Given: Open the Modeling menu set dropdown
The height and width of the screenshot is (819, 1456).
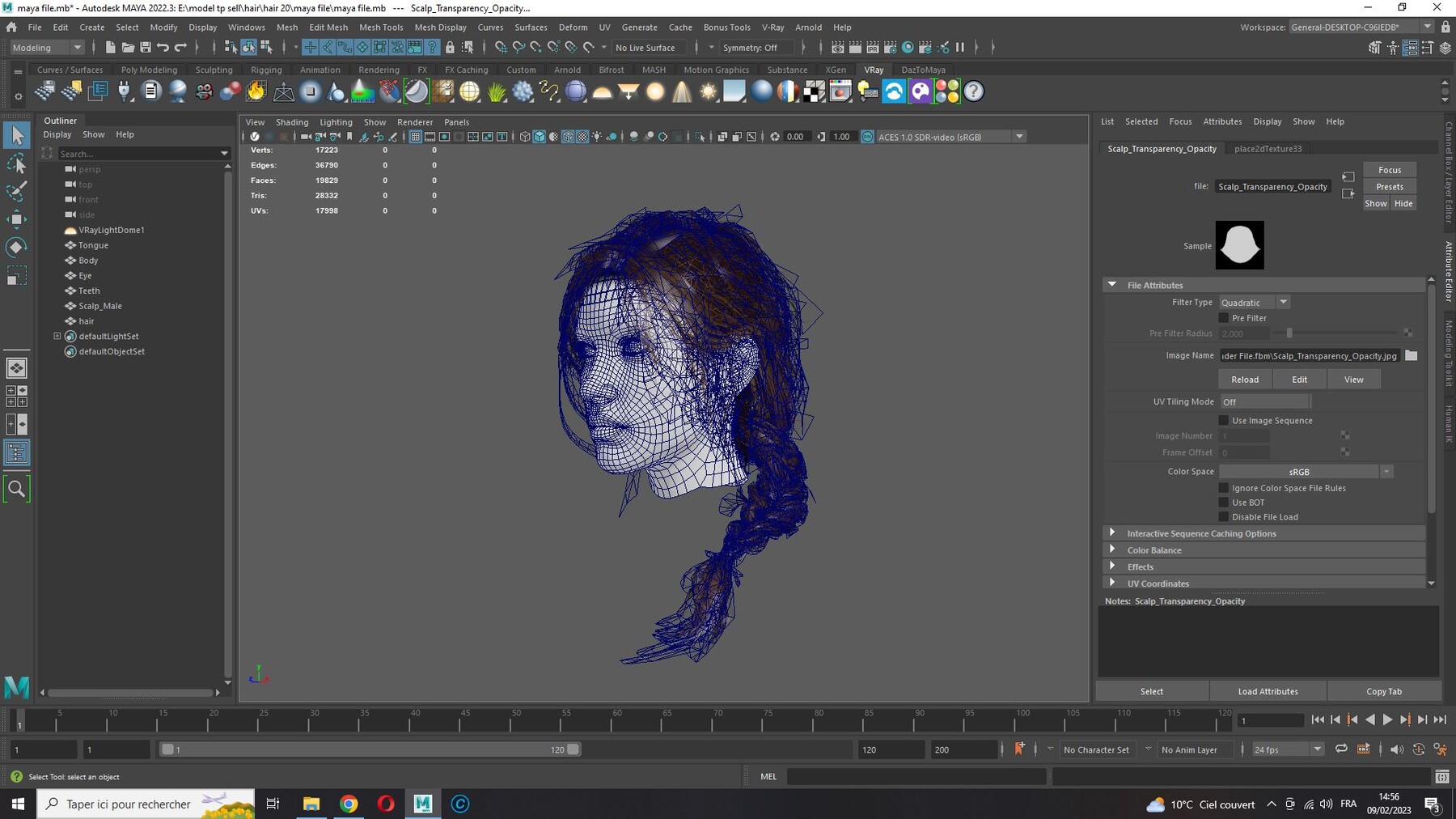Looking at the screenshot, I should pyautogui.click(x=47, y=48).
